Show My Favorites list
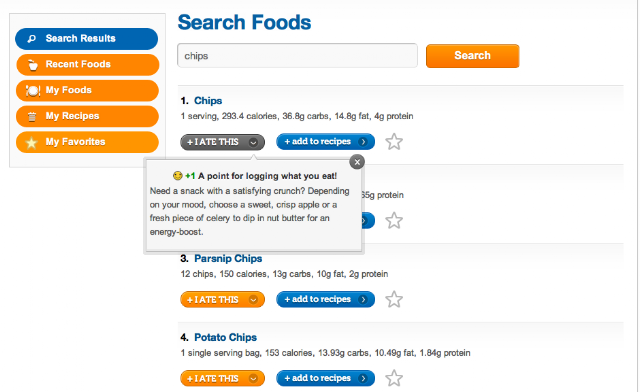 [x=87, y=142]
